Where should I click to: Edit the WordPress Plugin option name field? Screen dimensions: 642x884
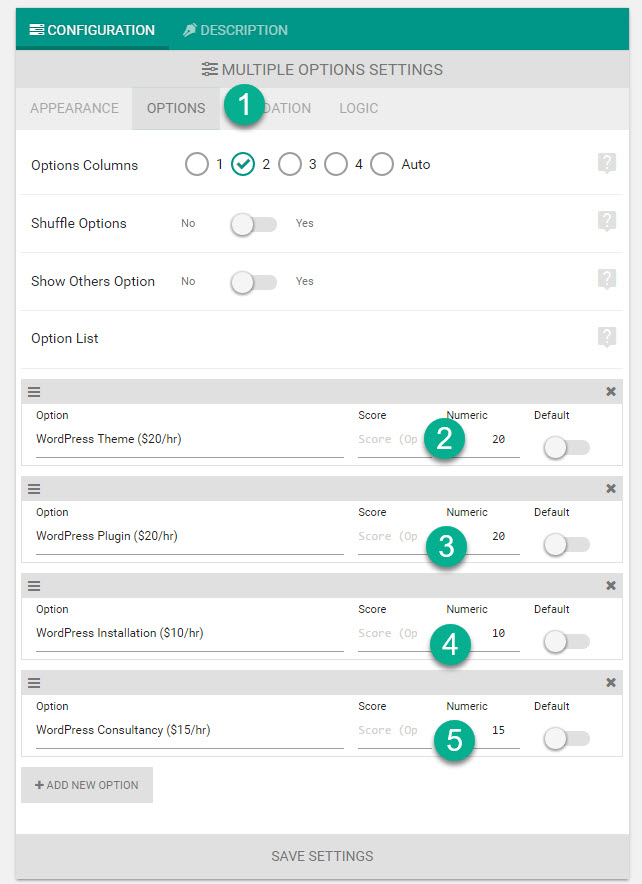coord(190,537)
